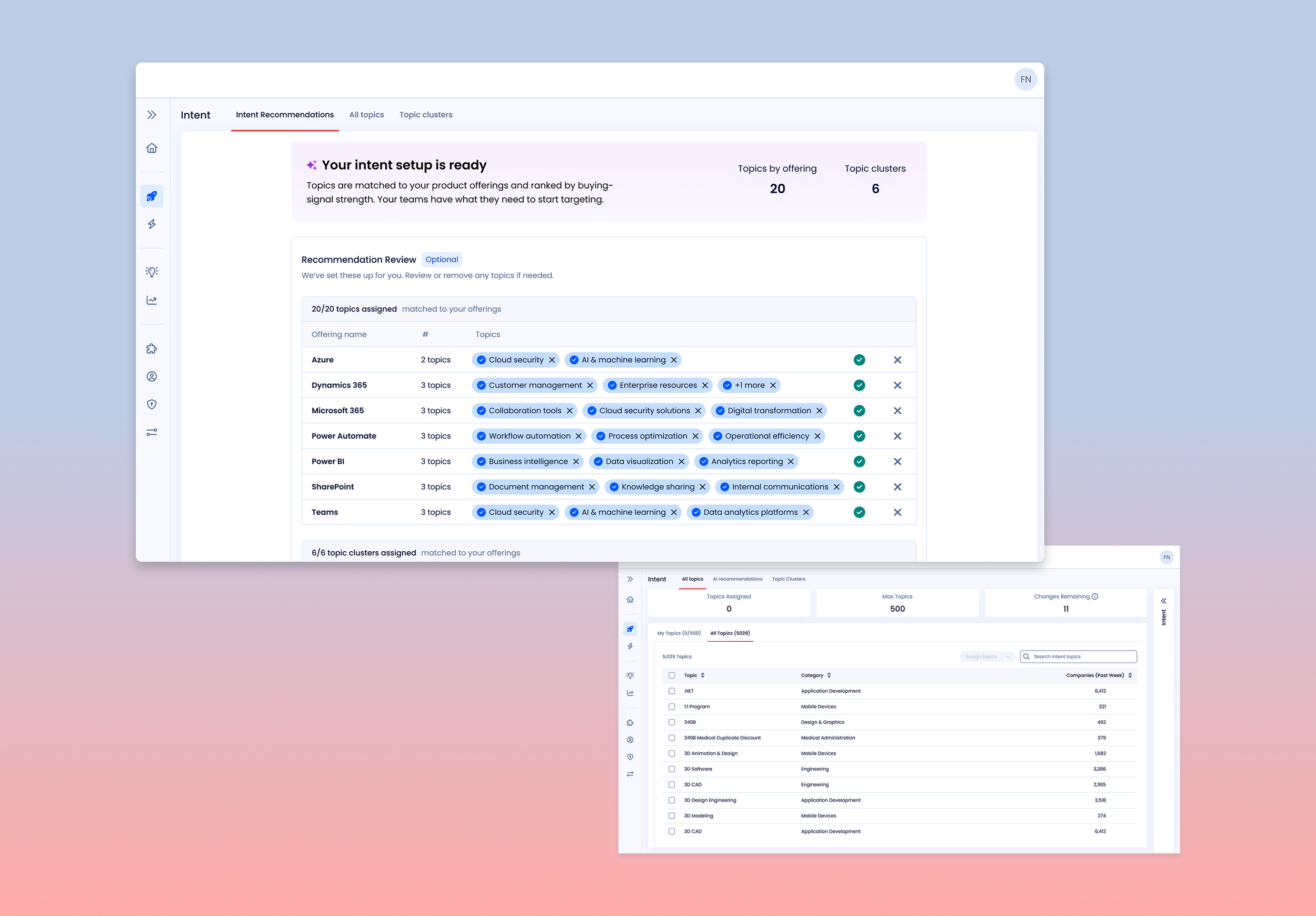Collapse the Intent side panel with the double chevron

(x=1163, y=601)
